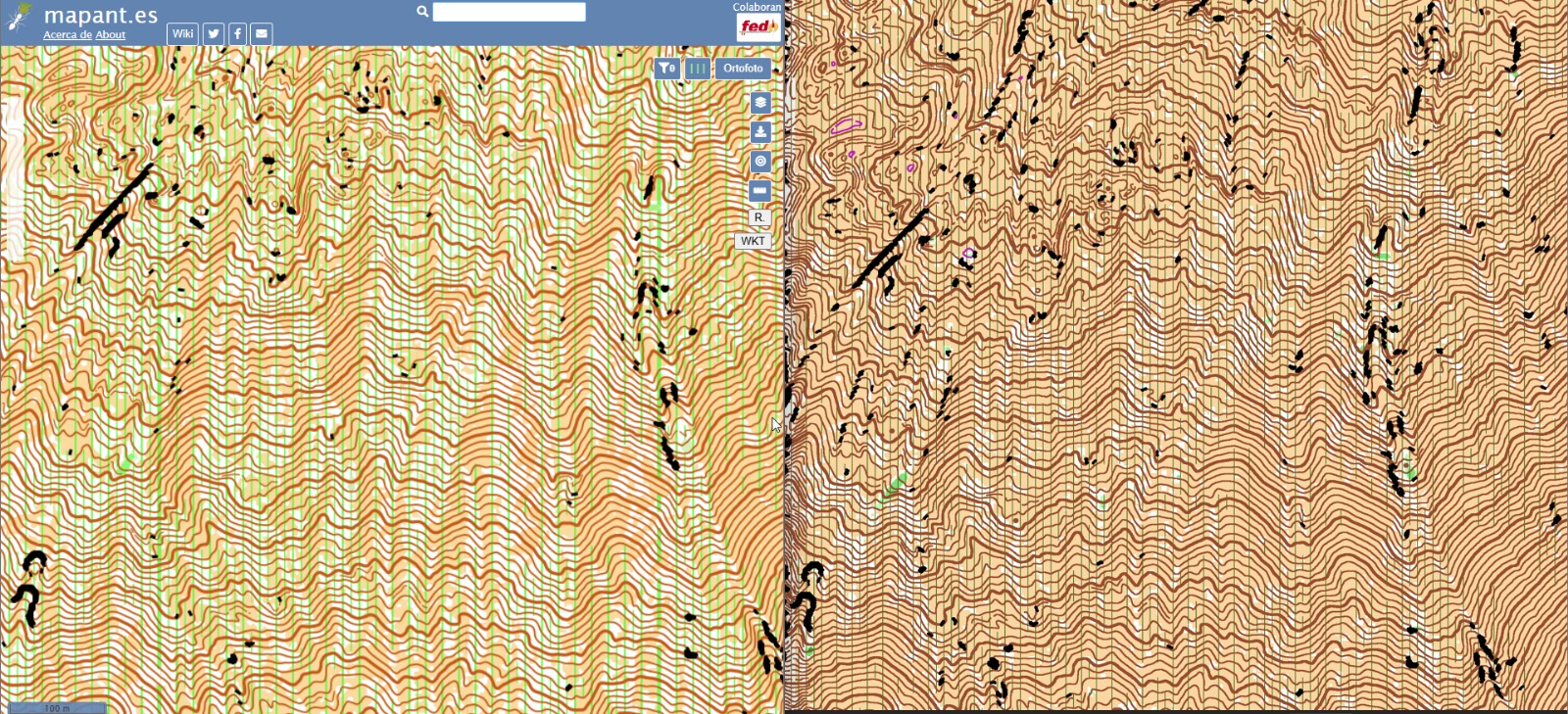The image size is (1568, 714).
Task: Click the R. button
Action: click(x=759, y=217)
